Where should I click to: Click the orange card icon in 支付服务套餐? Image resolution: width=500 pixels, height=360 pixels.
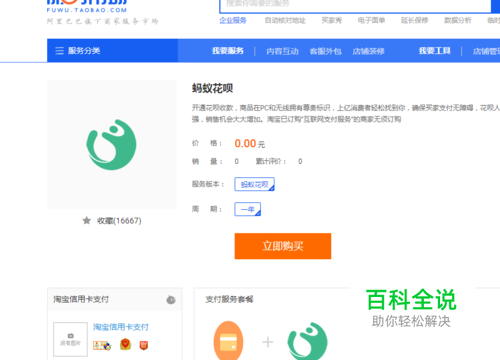click(228, 341)
